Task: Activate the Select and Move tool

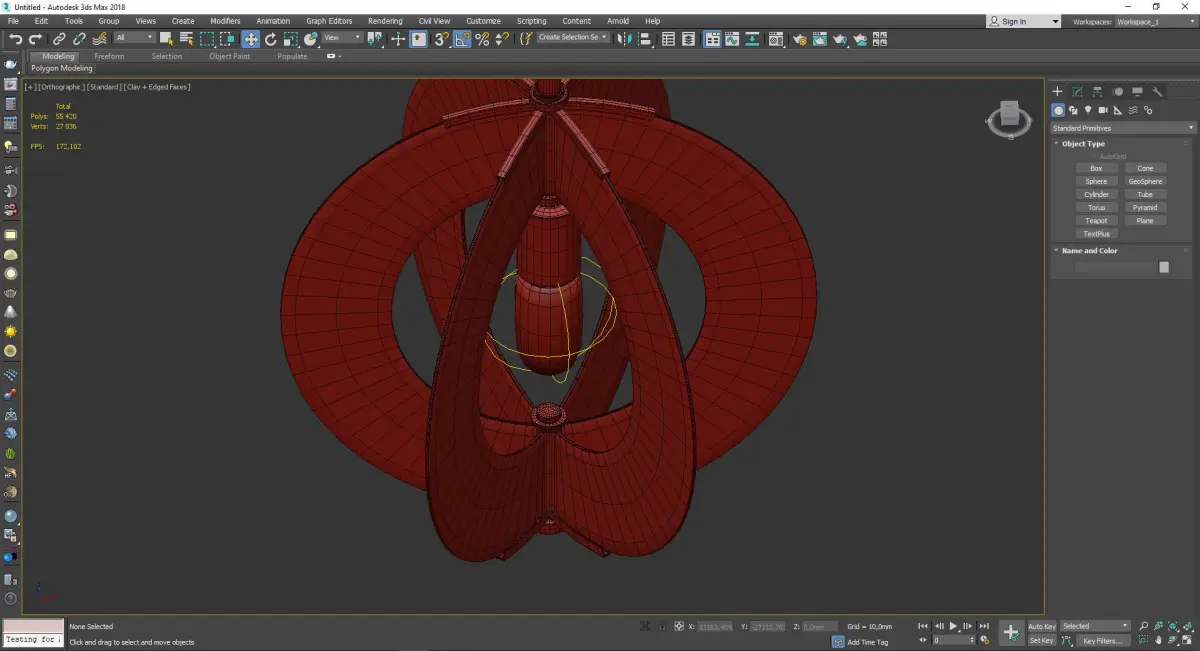Action: click(250, 39)
